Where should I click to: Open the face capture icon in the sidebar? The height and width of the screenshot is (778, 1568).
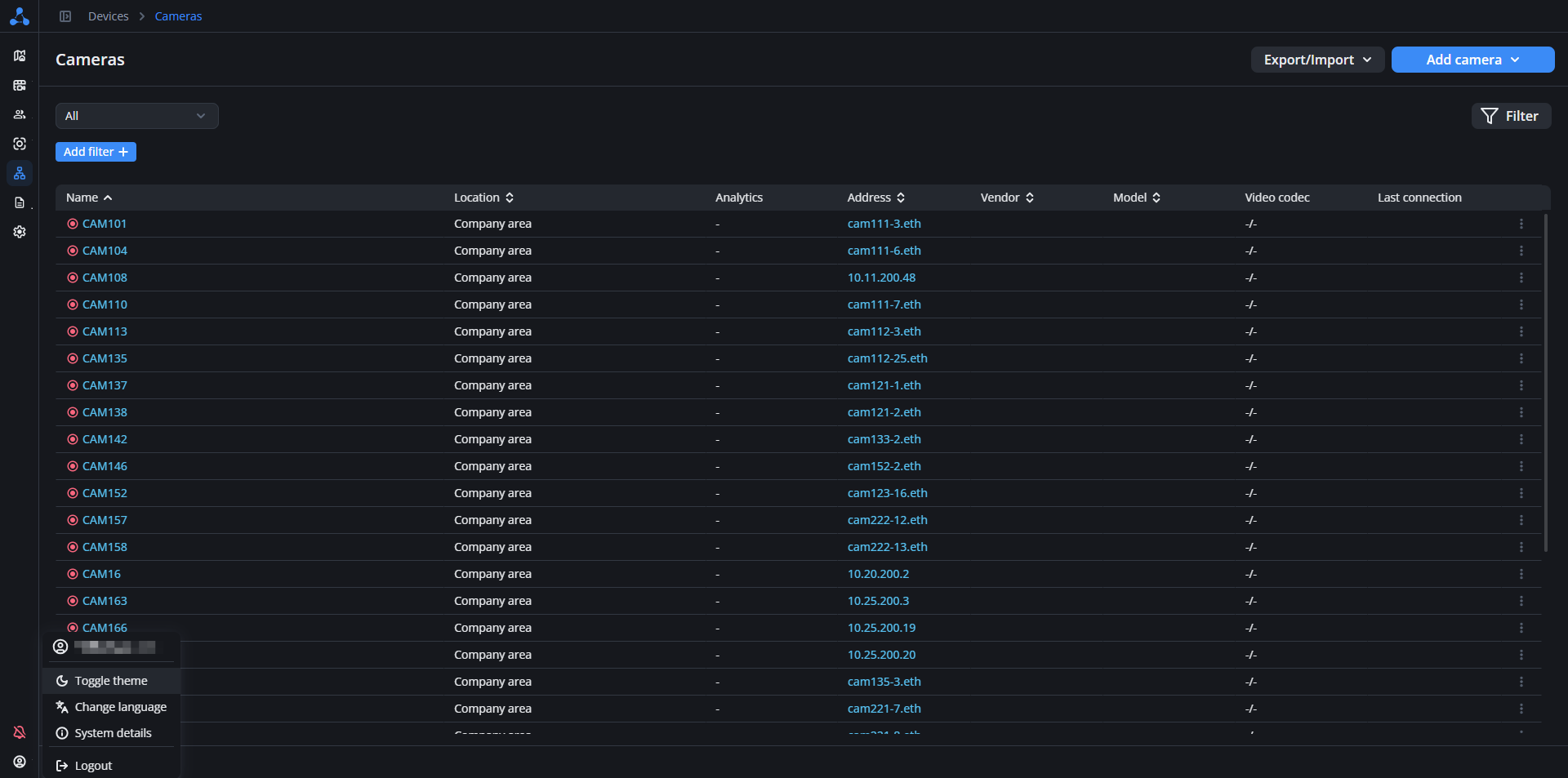coord(20,144)
